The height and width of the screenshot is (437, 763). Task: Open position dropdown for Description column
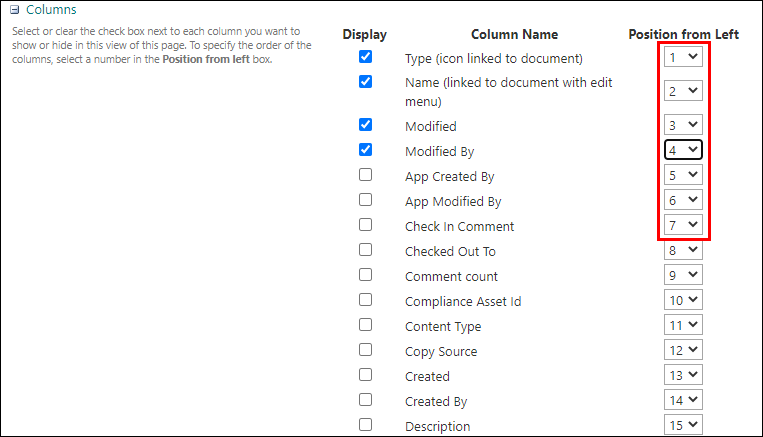(x=684, y=425)
